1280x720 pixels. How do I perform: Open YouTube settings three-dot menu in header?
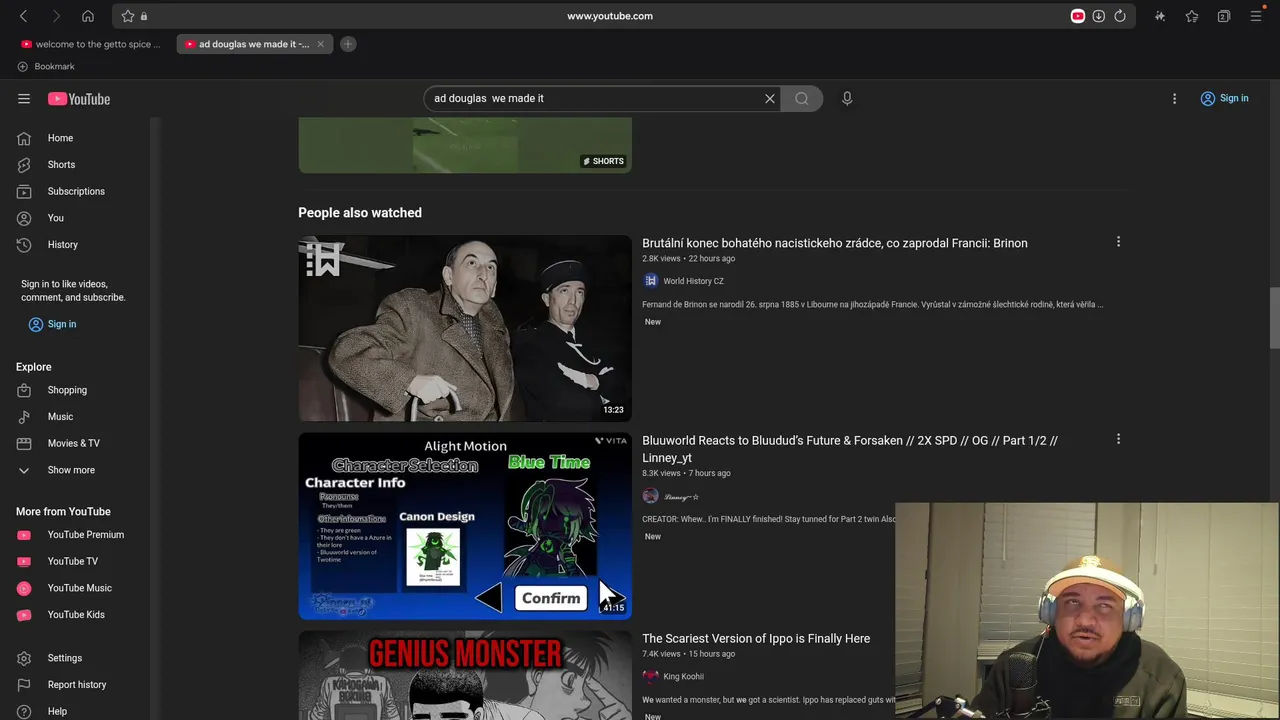[x=1175, y=99]
